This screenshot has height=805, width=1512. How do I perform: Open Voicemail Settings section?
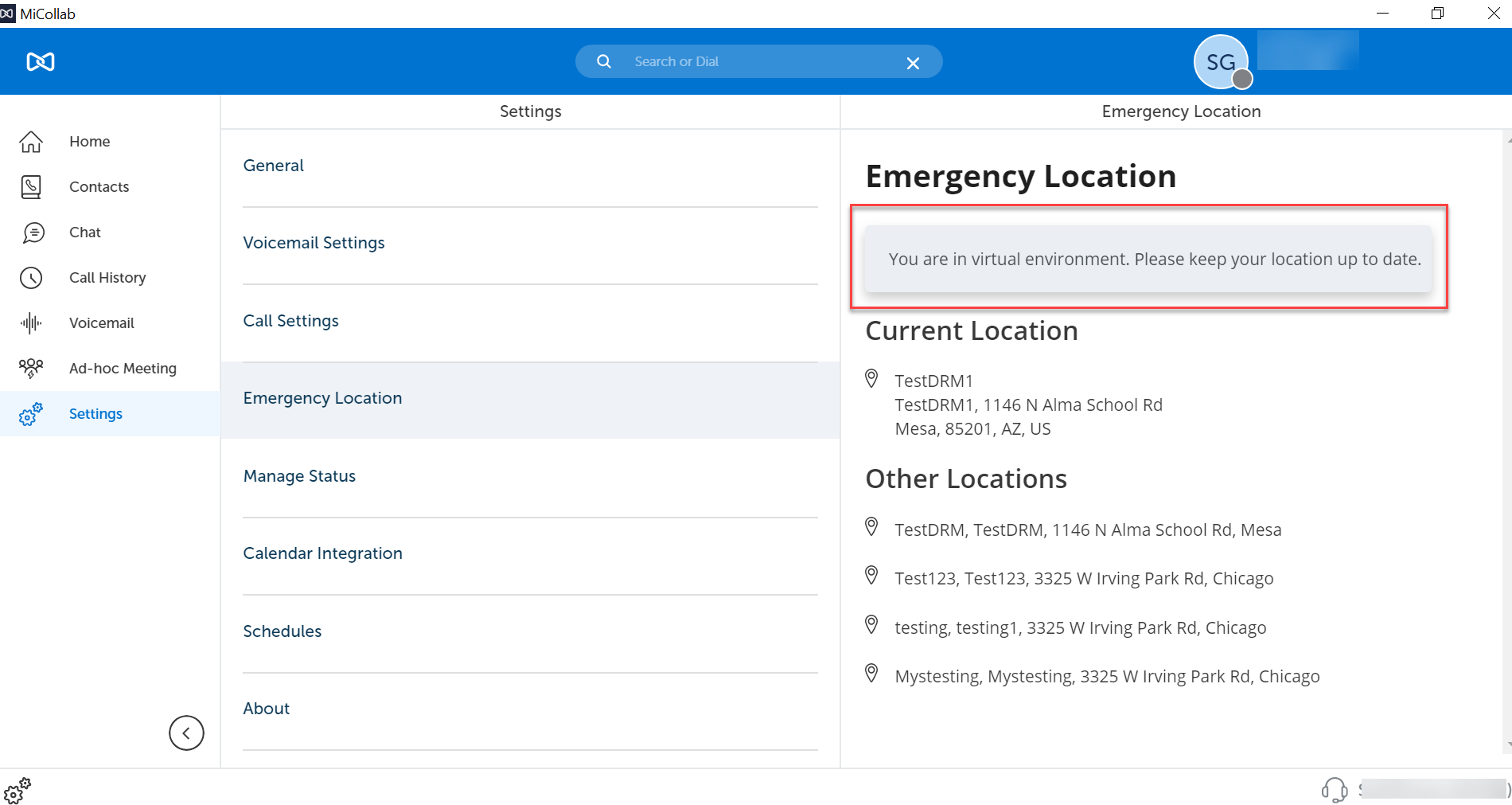[314, 243]
